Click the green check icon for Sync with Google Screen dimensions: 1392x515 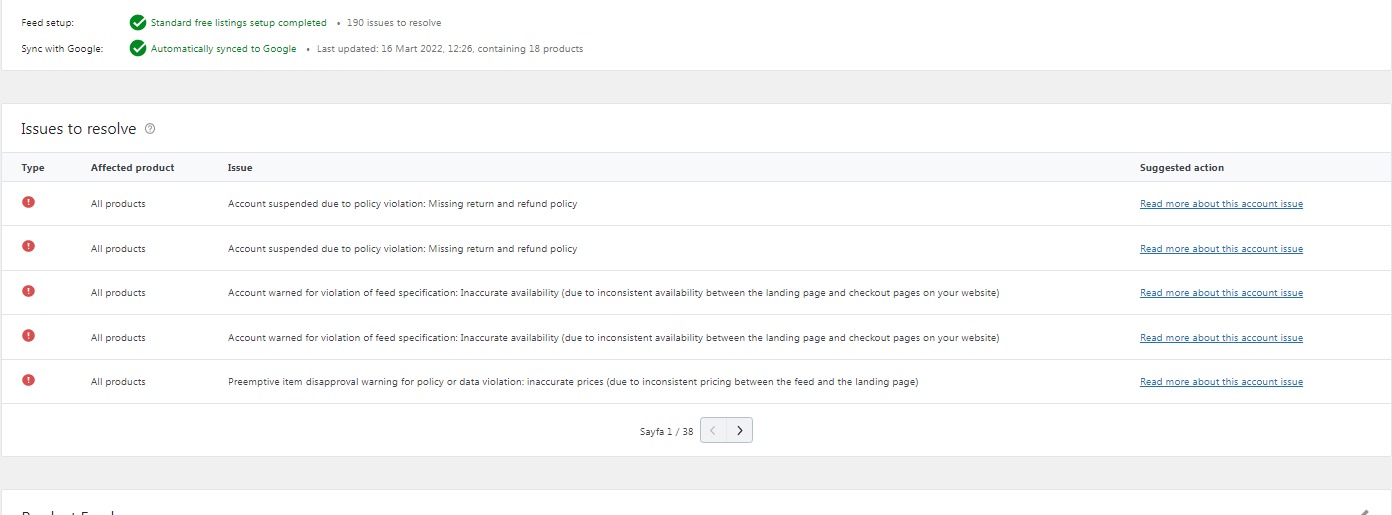tap(138, 48)
